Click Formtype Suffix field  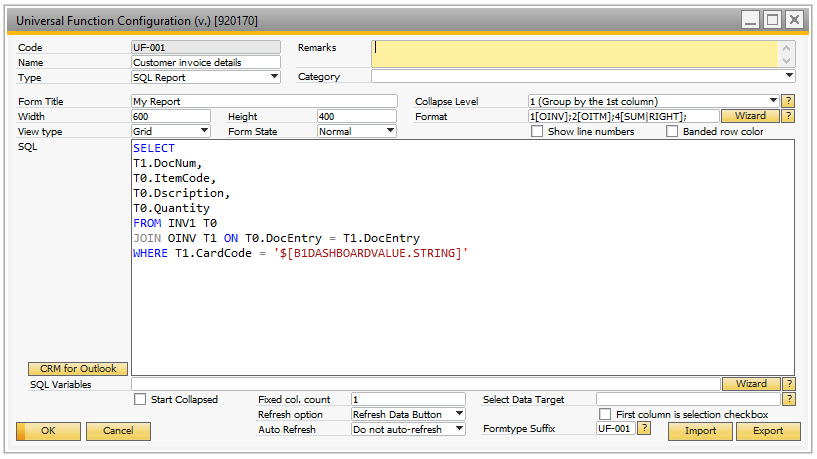click(616, 428)
